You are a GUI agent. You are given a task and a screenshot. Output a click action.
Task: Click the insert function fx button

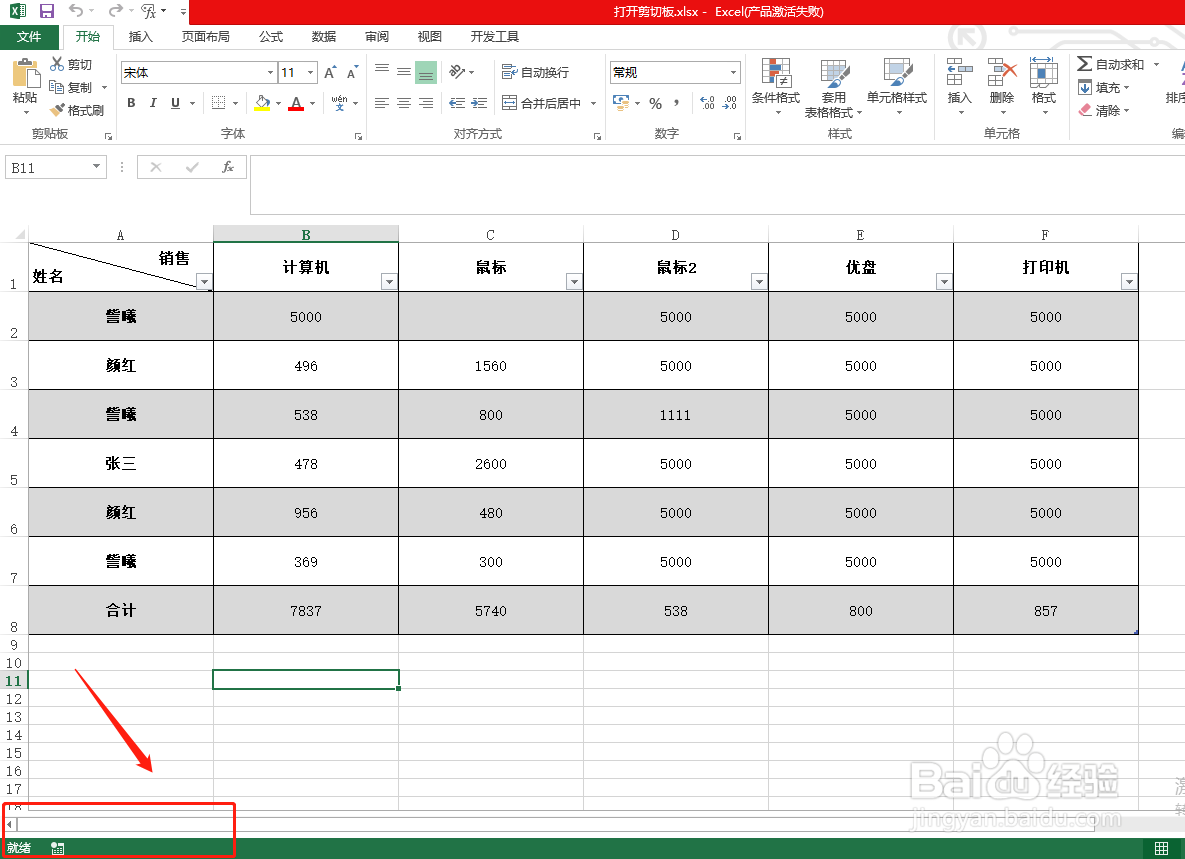click(x=227, y=167)
